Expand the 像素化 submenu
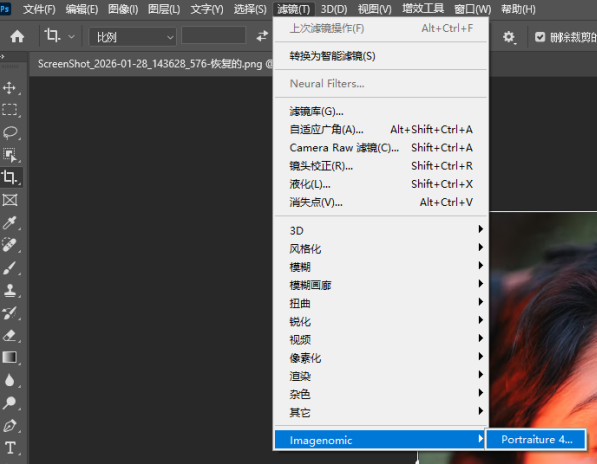Image resolution: width=597 pixels, height=464 pixels. [x=381, y=358]
